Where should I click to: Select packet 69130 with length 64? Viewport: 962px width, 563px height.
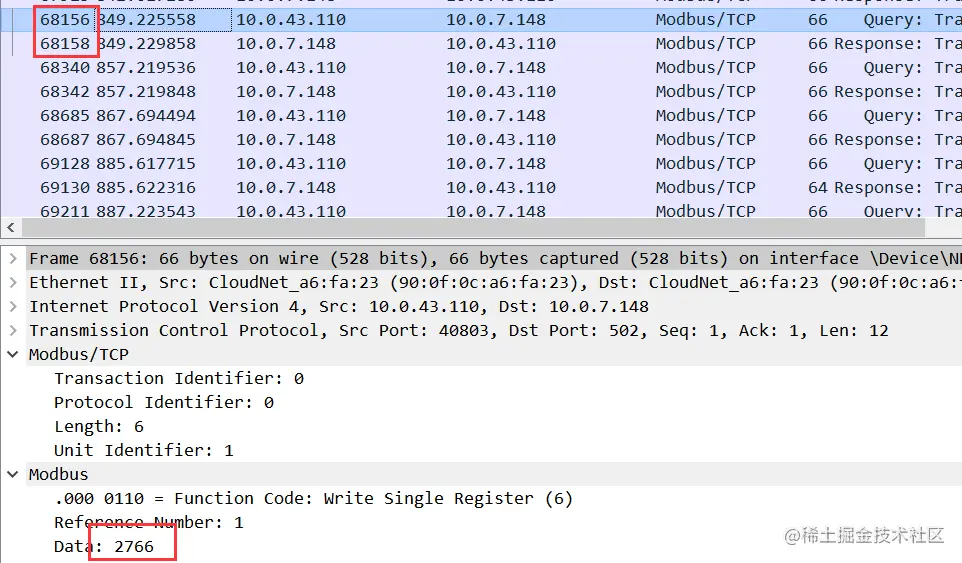click(400, 188)
